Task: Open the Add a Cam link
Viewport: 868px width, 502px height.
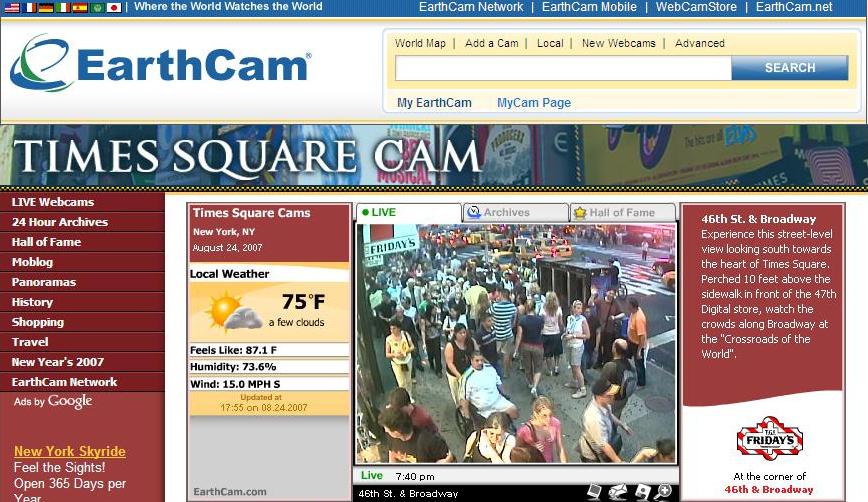Action: point(492,43)
